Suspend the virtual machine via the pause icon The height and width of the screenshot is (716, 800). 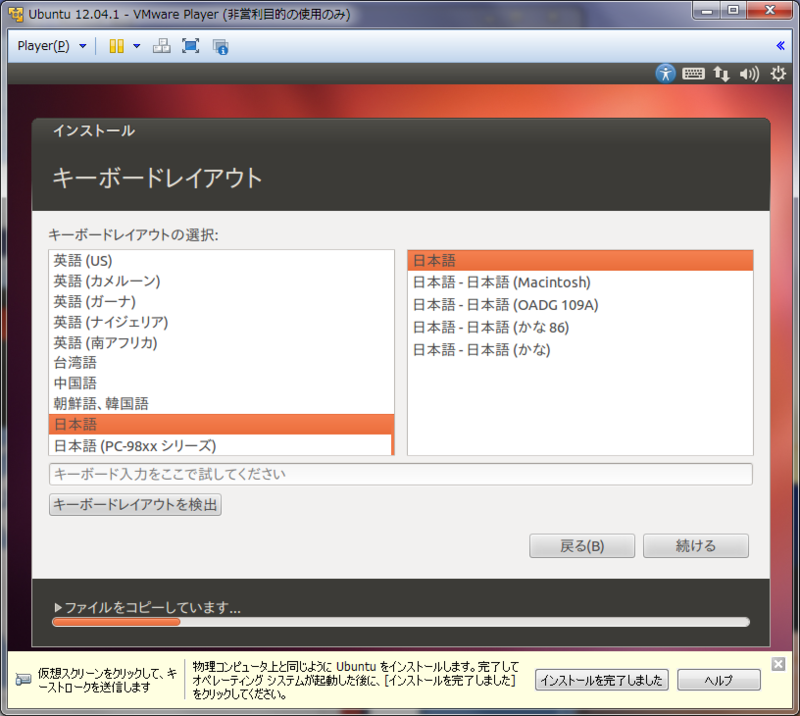point(116,45)
